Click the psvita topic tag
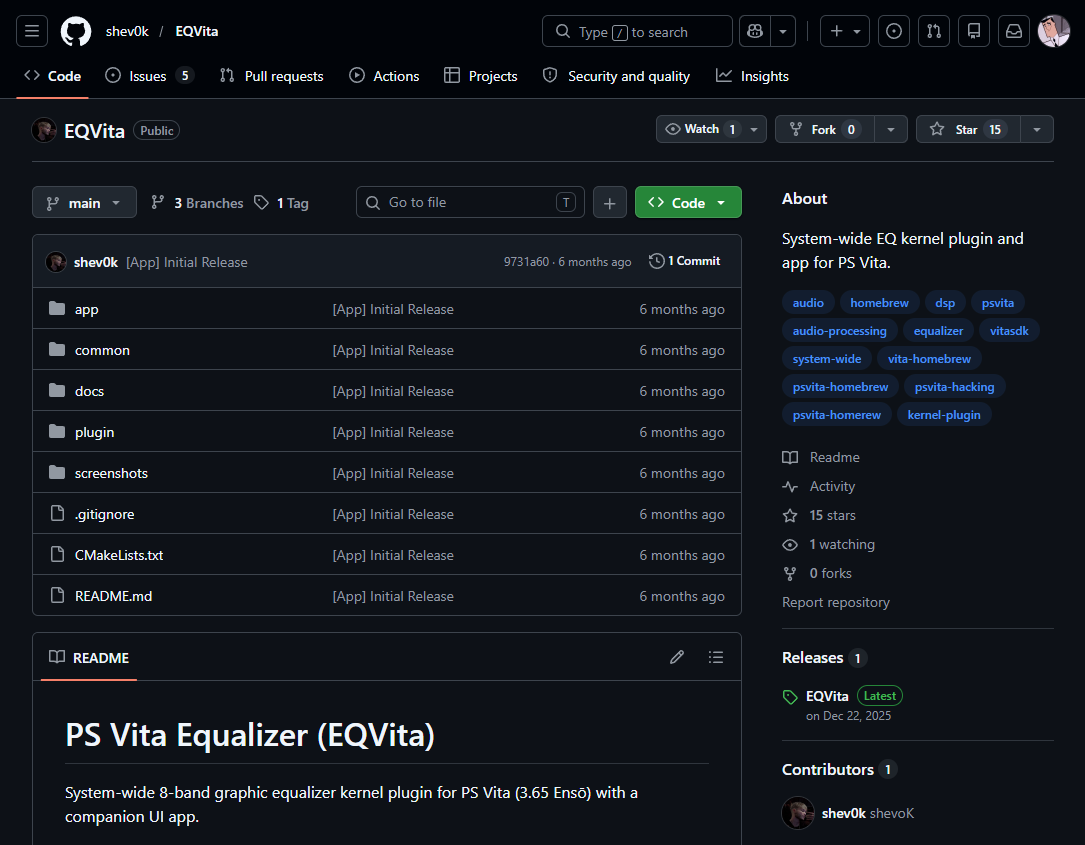The height and width of the screenshot is (845, 1085). tap(997, 303)
